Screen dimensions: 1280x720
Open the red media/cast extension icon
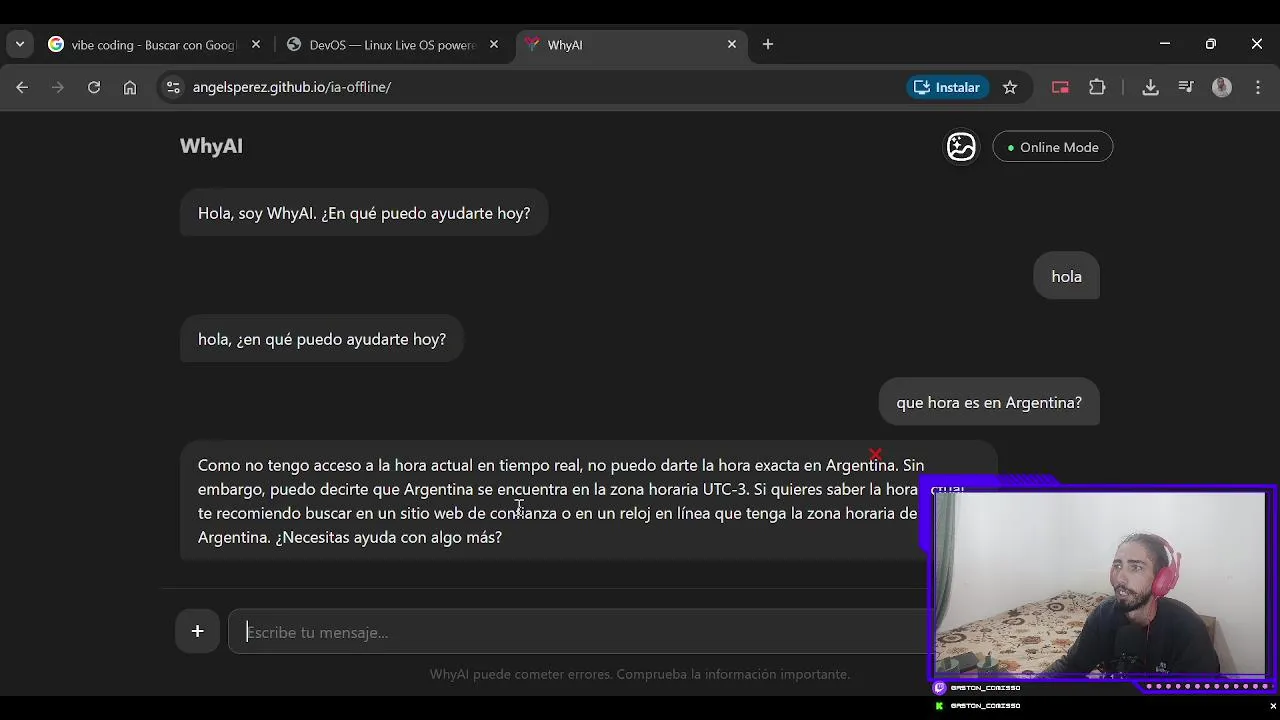coord(1060,87)
